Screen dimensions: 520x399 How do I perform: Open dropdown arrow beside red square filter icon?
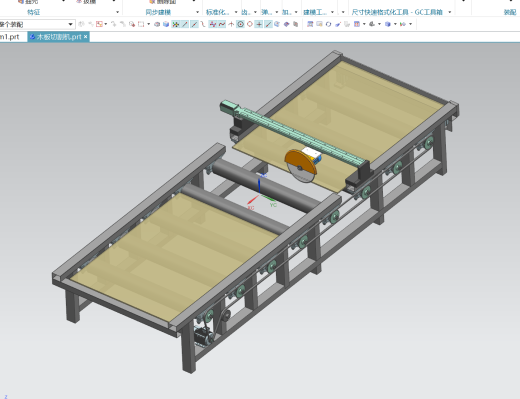pos(106,24)
